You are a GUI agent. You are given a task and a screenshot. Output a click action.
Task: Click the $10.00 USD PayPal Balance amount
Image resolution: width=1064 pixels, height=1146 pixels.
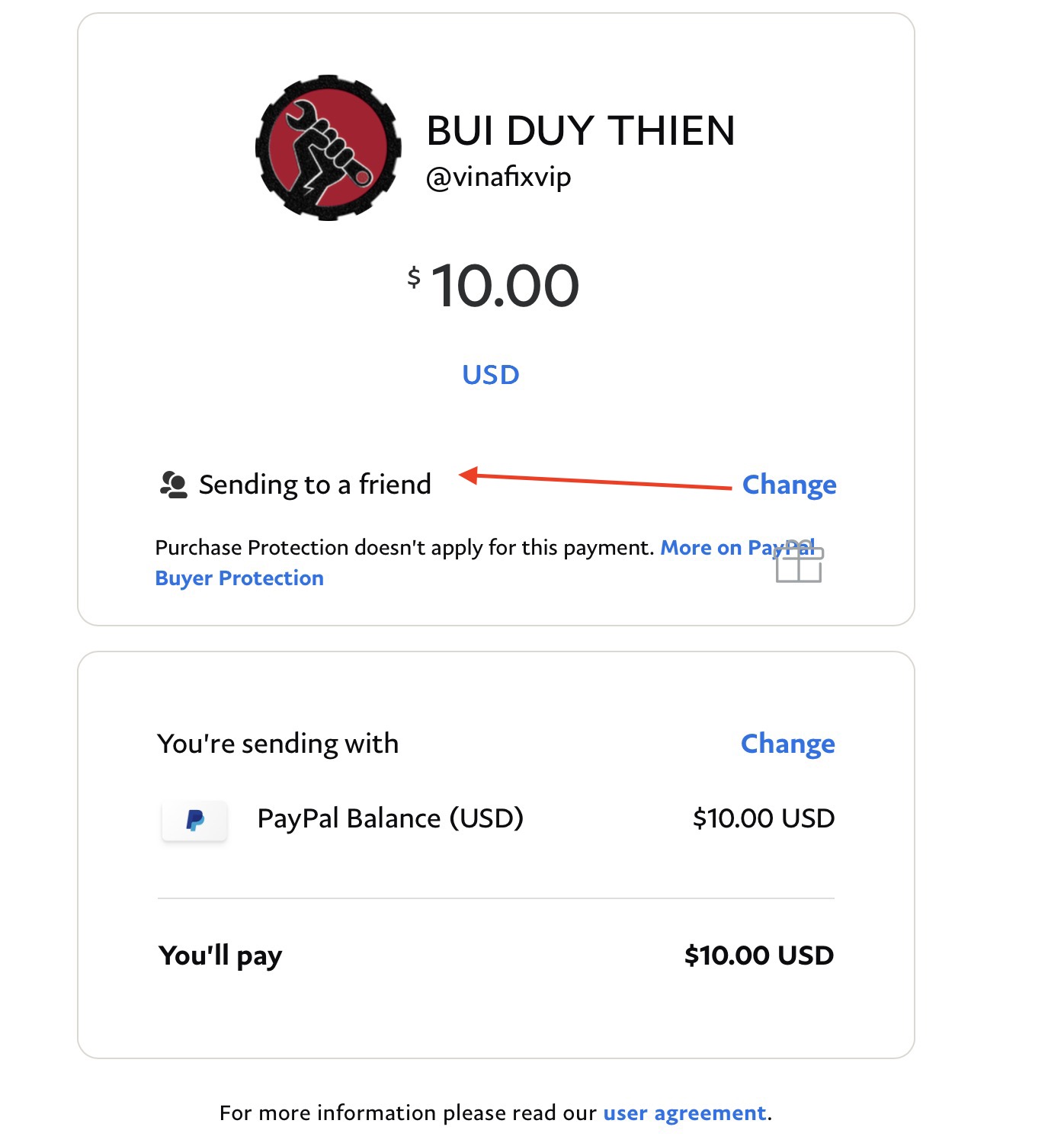tap(763, 818)
